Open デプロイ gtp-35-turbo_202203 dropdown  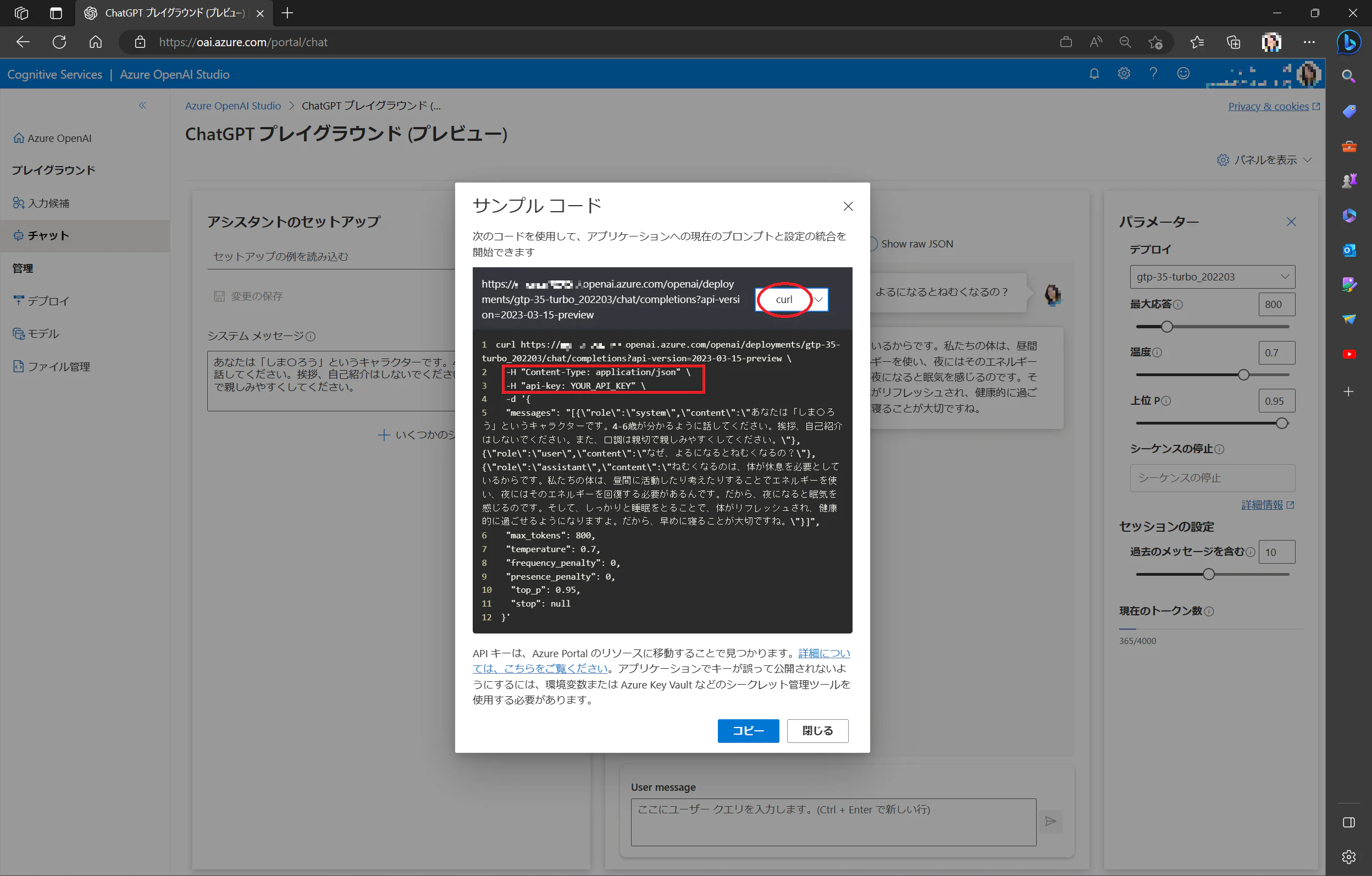click(1212, 277)
